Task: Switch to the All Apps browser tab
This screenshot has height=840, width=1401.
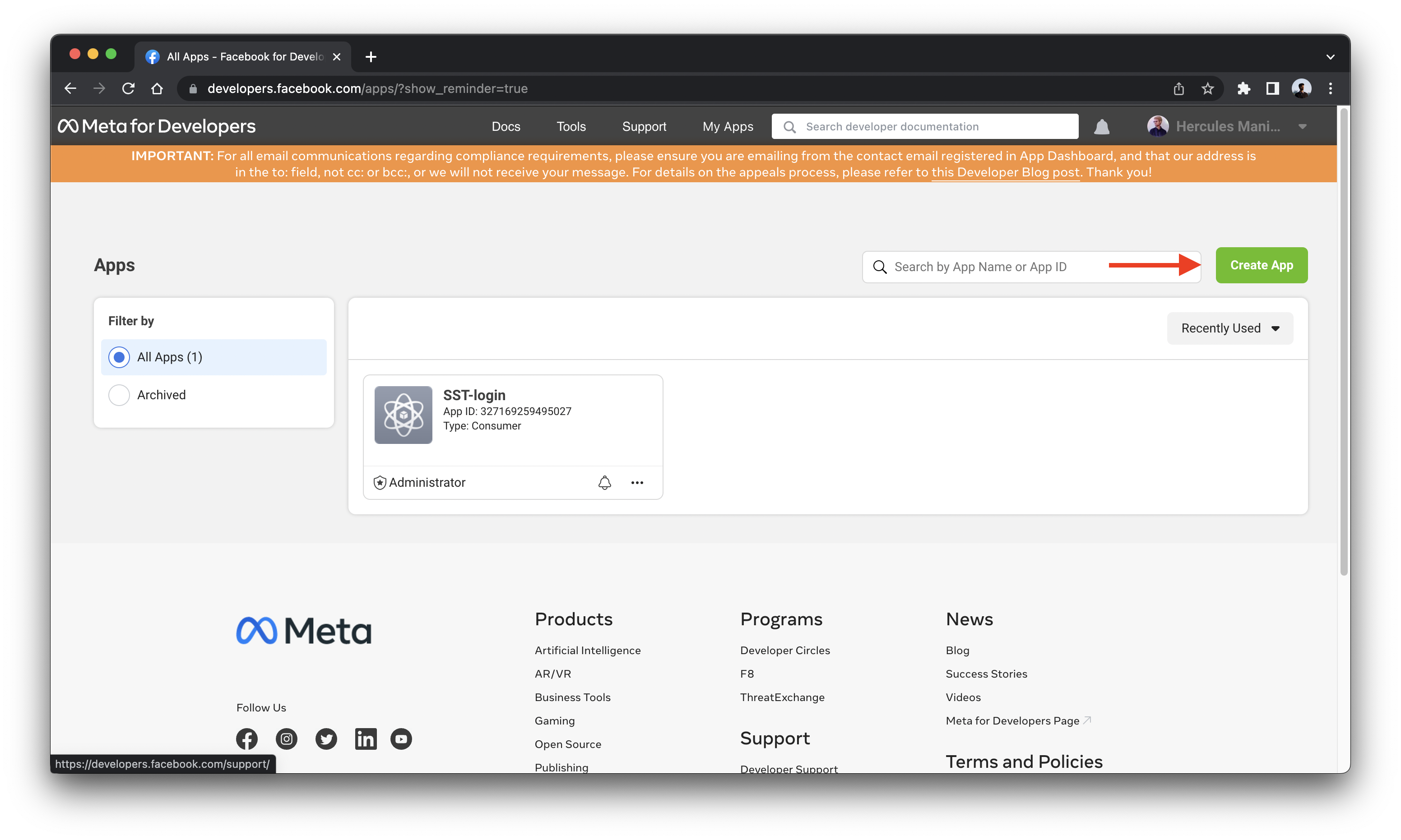Action: (x=243, y=56)
